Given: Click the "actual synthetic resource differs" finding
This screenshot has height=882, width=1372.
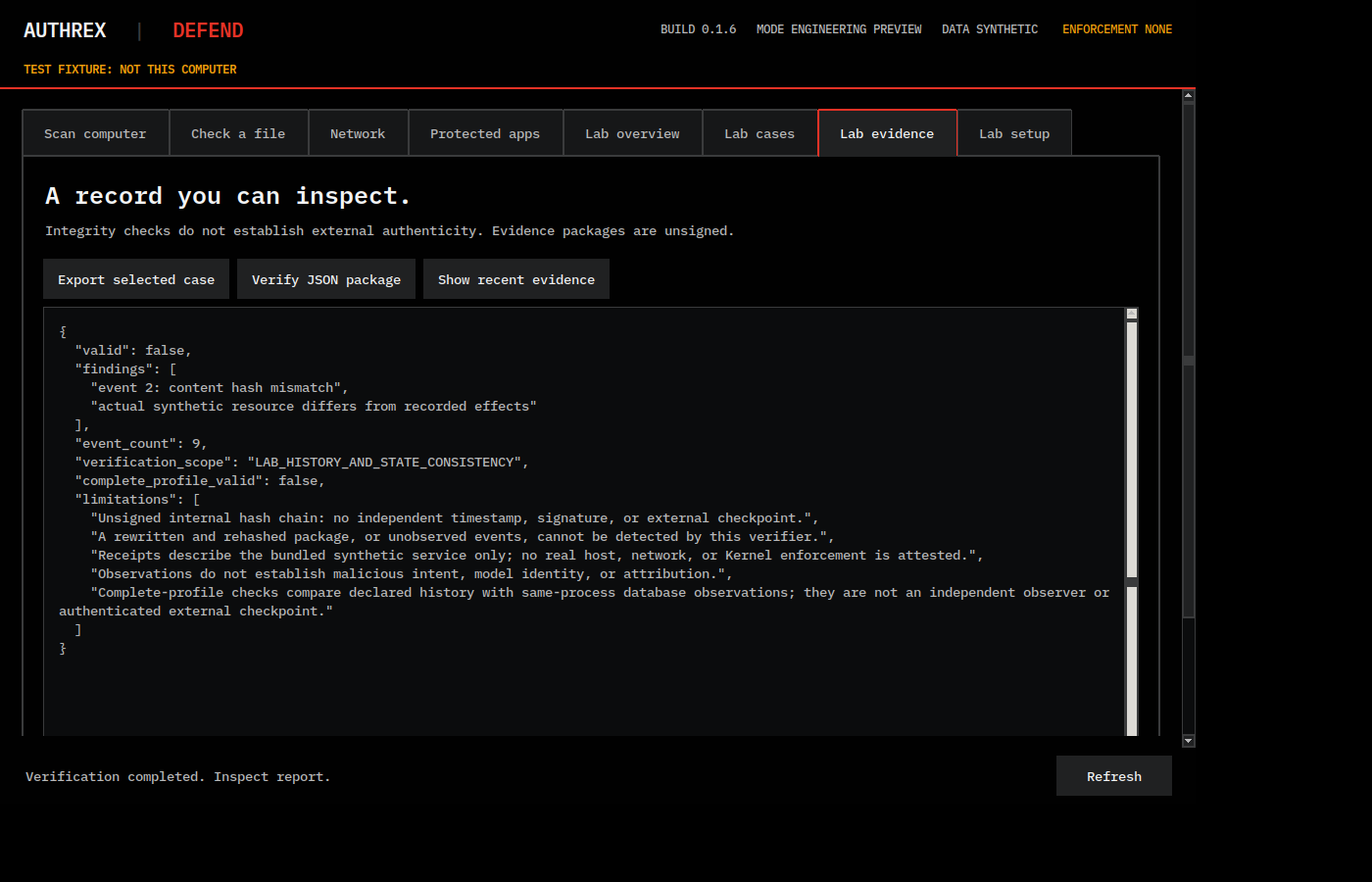Looking at the screenshot, I should tap(314, 407).
